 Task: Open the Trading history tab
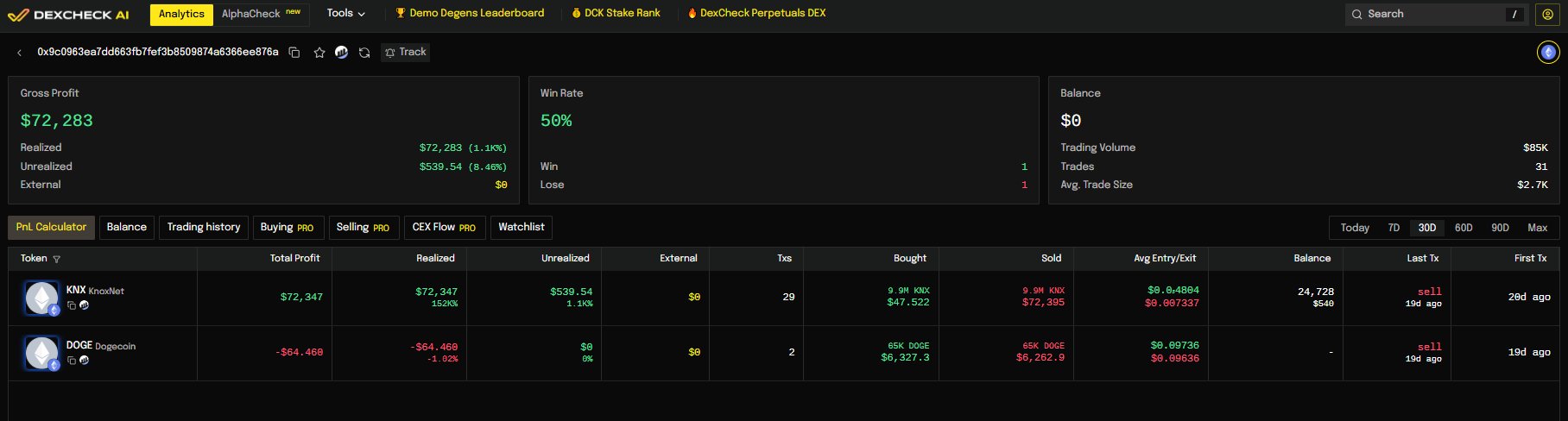pyautogui.click(x=204, y=228)
